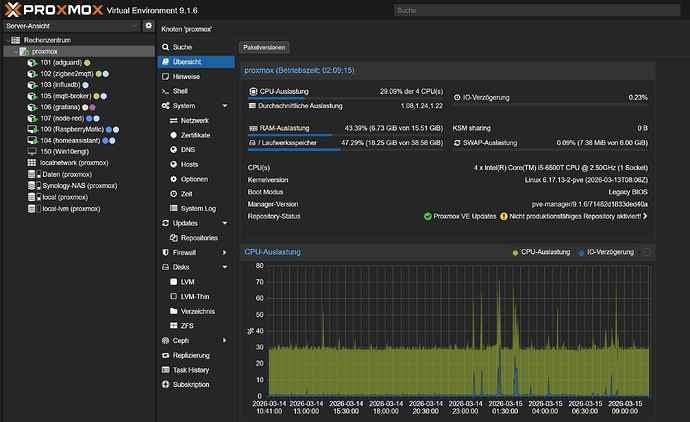Click the Subskription support icon
The width and height of the screenshot is (690, 422).
click(165, 385)
